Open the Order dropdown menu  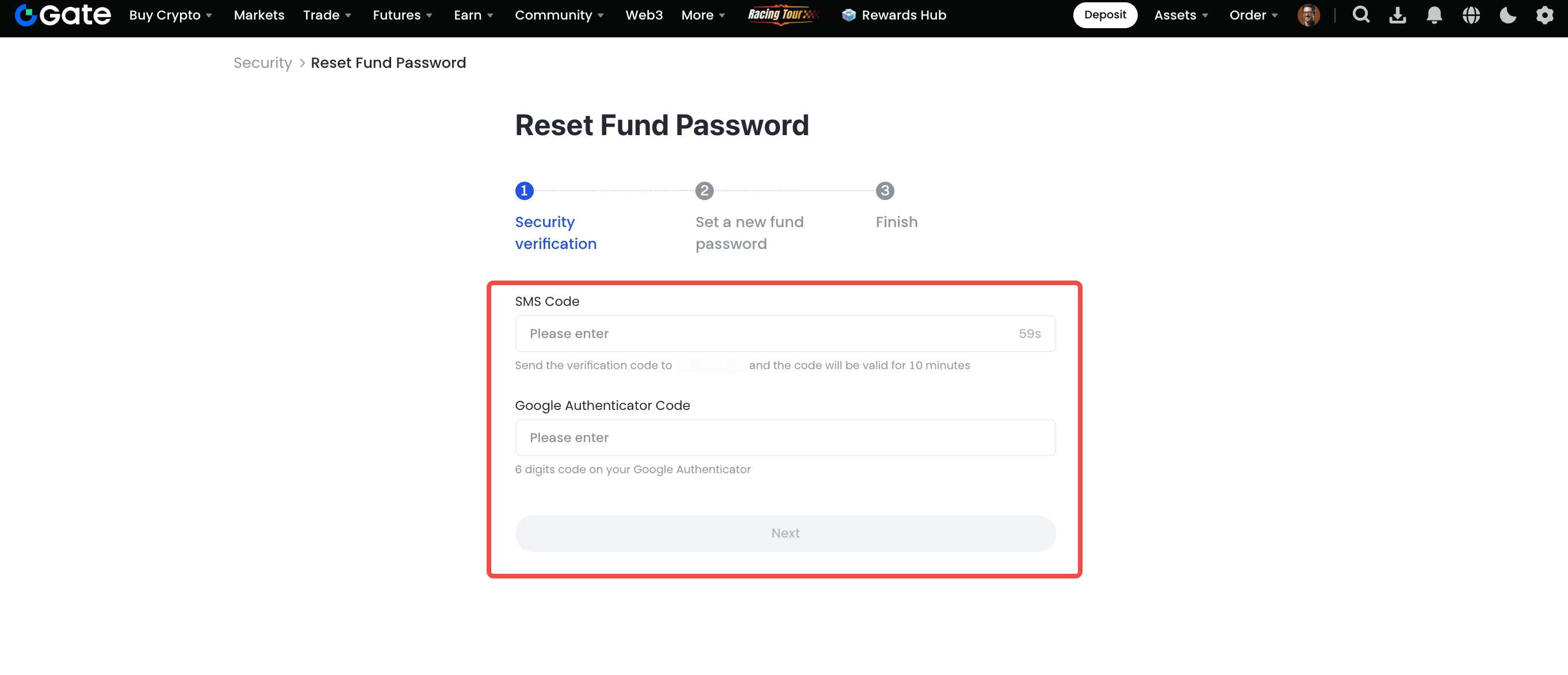click(1253, 15)
